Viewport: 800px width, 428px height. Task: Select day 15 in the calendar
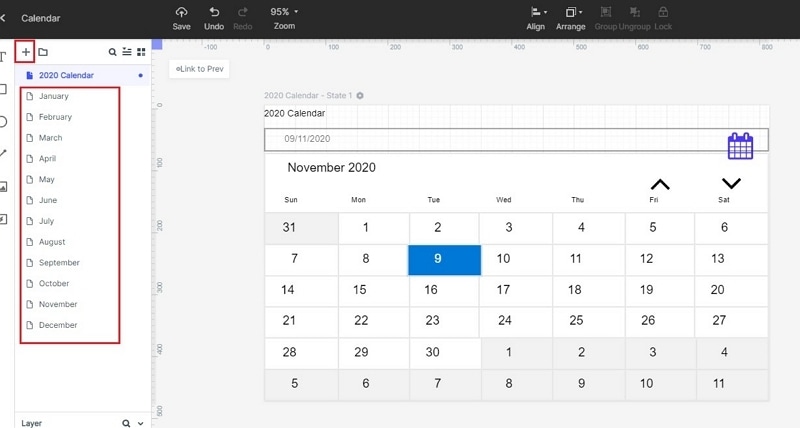pos(373,291)
